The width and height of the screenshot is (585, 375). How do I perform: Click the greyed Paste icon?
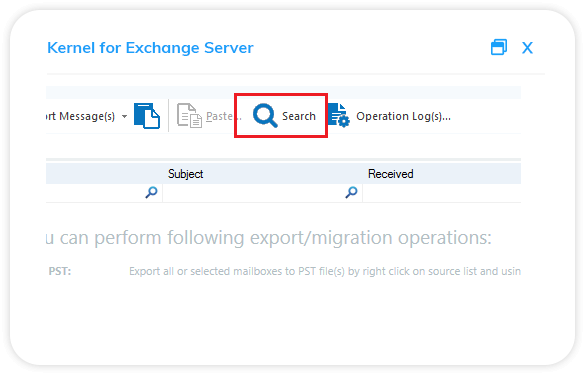pyautogui.click(x=189, y=116)
